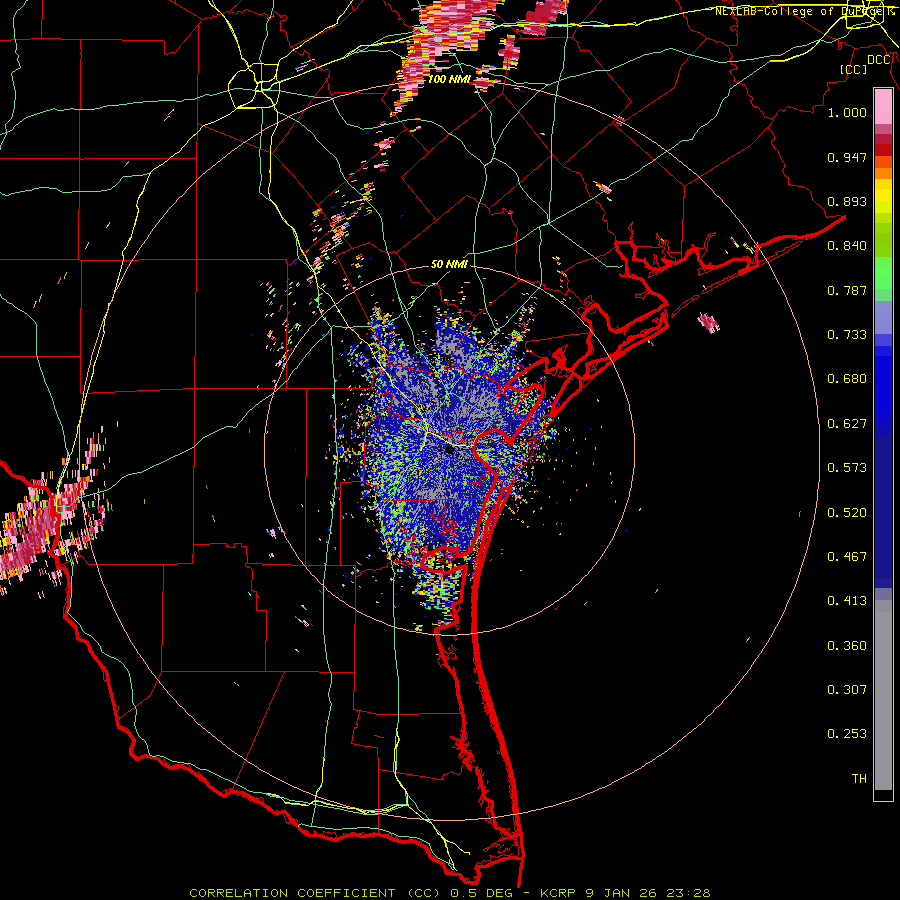Select the 0.947 legend value
Image resolution: width=900 pixels, height=900 pixels.
pos(847,157)
